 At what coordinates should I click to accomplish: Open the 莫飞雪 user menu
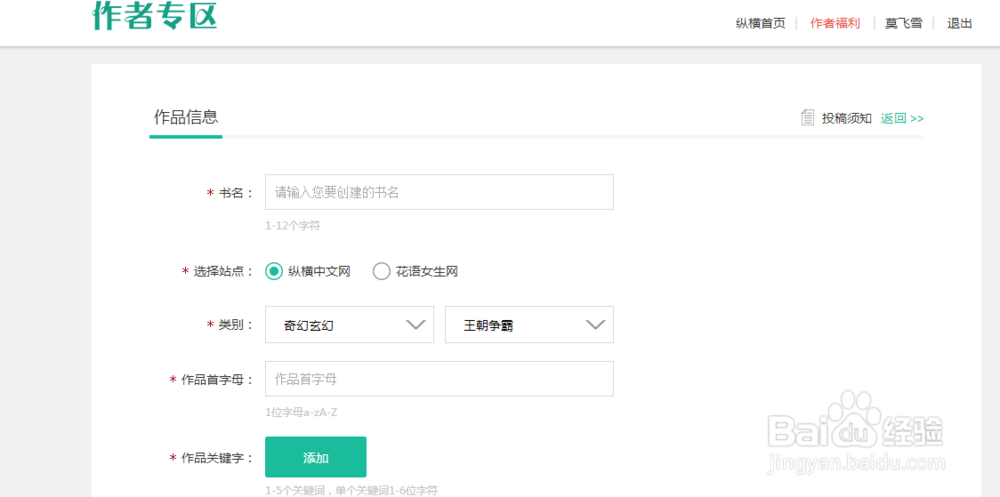click(903, 24)
